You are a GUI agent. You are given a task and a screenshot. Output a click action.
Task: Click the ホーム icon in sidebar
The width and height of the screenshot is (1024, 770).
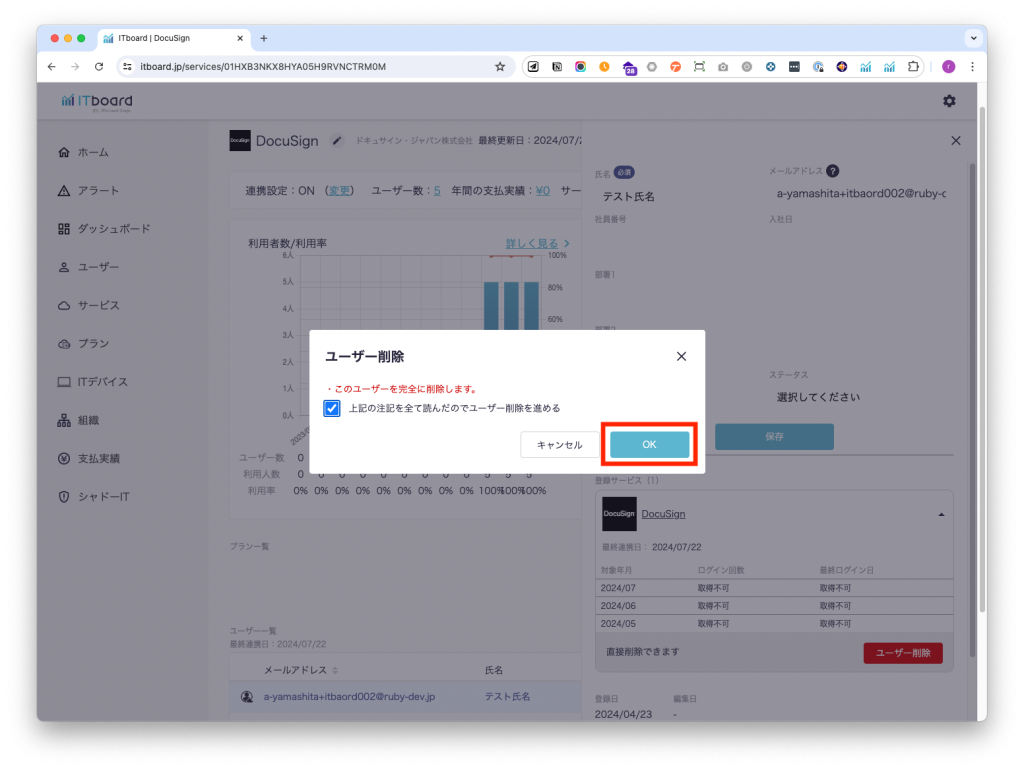point(64,153)
